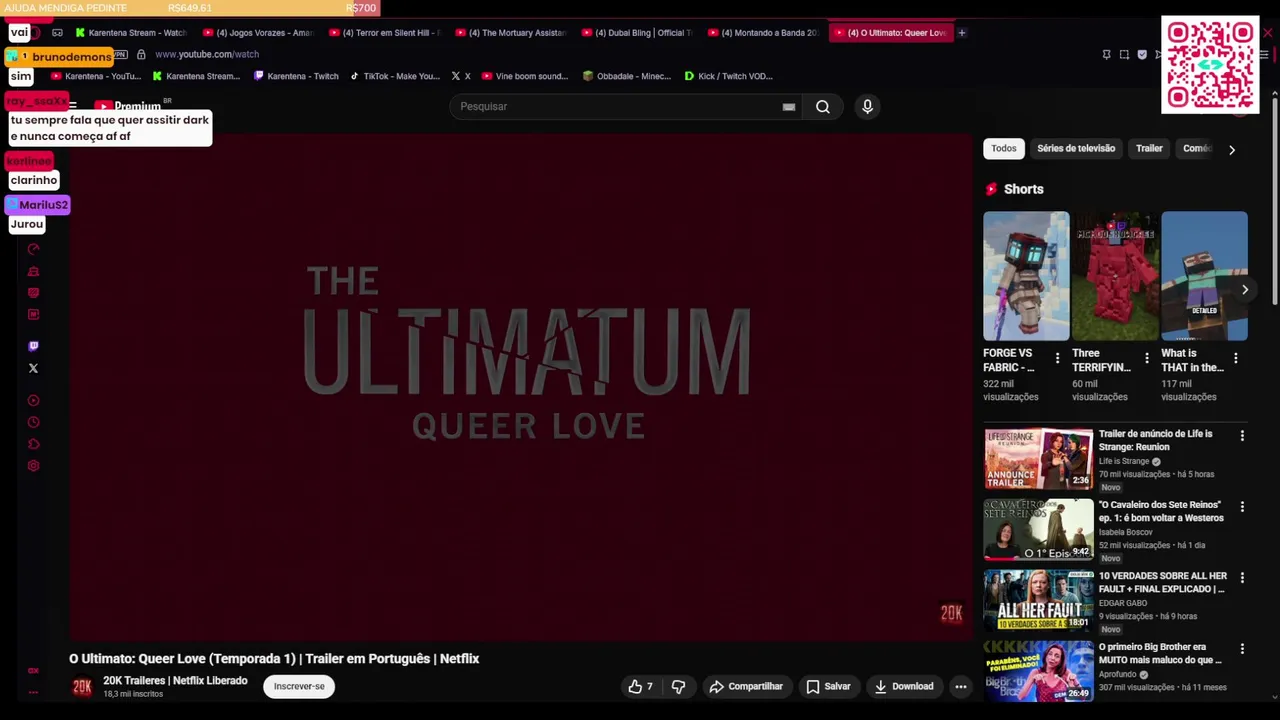Dislike the video with thumbs-down icon
This screenshot has width=1280, height=720.
click(678, 686)
